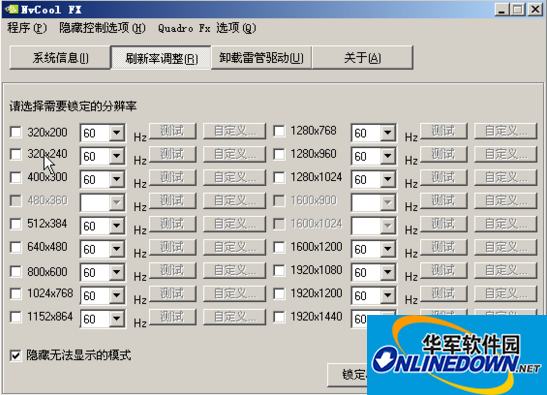Tick the 1920x1200 resolution checkbox
This screenshot has height=395, width=547.
(x=279, y=293)
